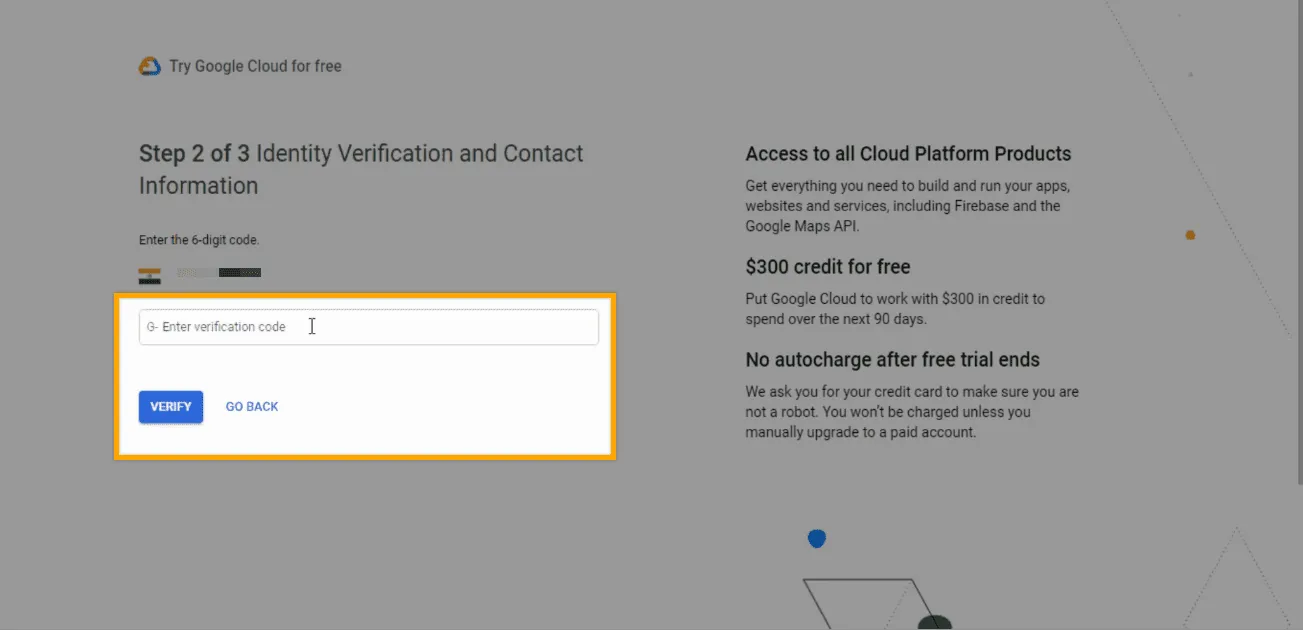Click the blue dot in the illustration
The height and width of the screenshot is (630, 1303).
coord(817,539)
